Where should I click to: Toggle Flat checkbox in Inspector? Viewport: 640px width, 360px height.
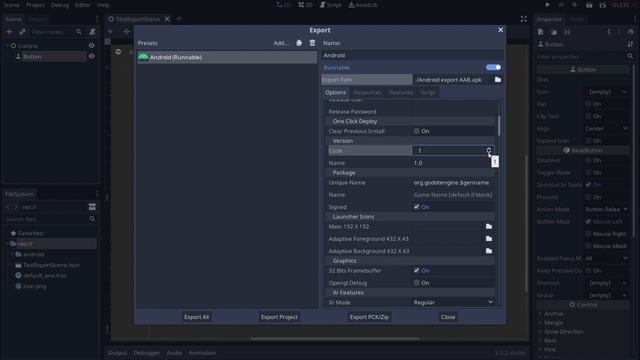coord(588,104)
